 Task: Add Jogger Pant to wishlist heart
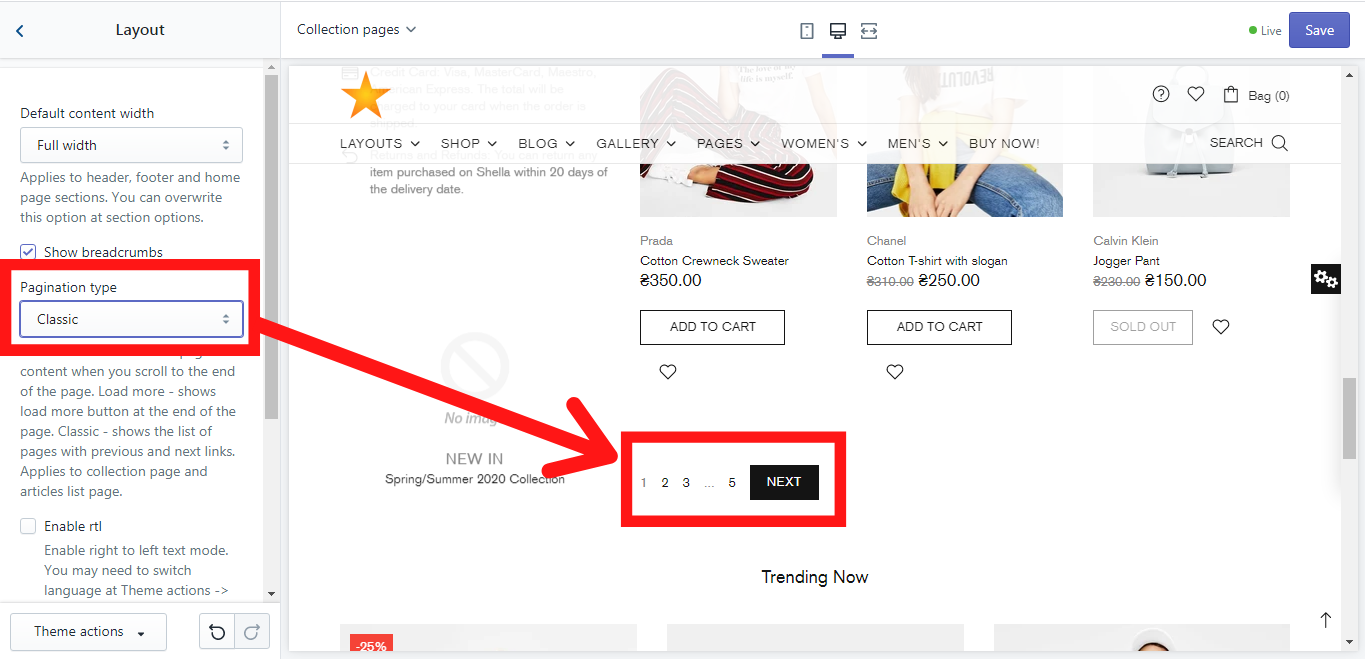(x=1221, y=327)
